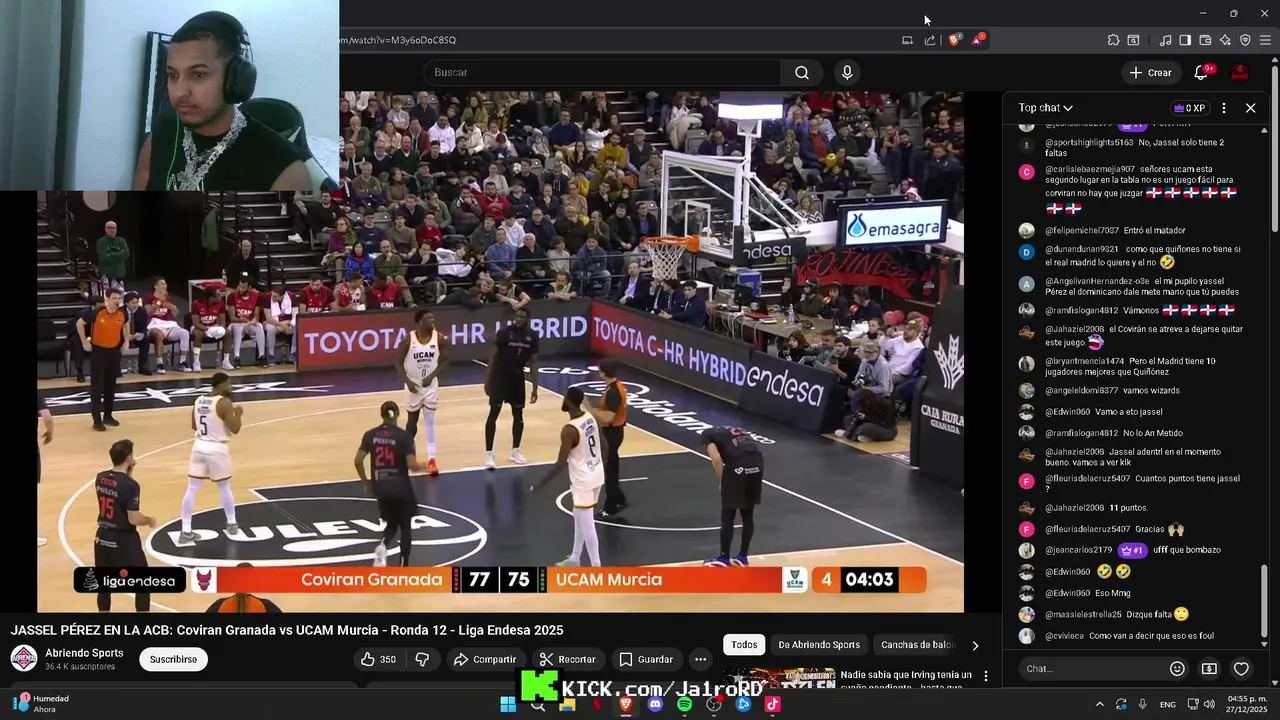The width and height of the screenshot is (1280, 720).
Task: Click the heart reaction icon in chat
Action: (1241, 668)
